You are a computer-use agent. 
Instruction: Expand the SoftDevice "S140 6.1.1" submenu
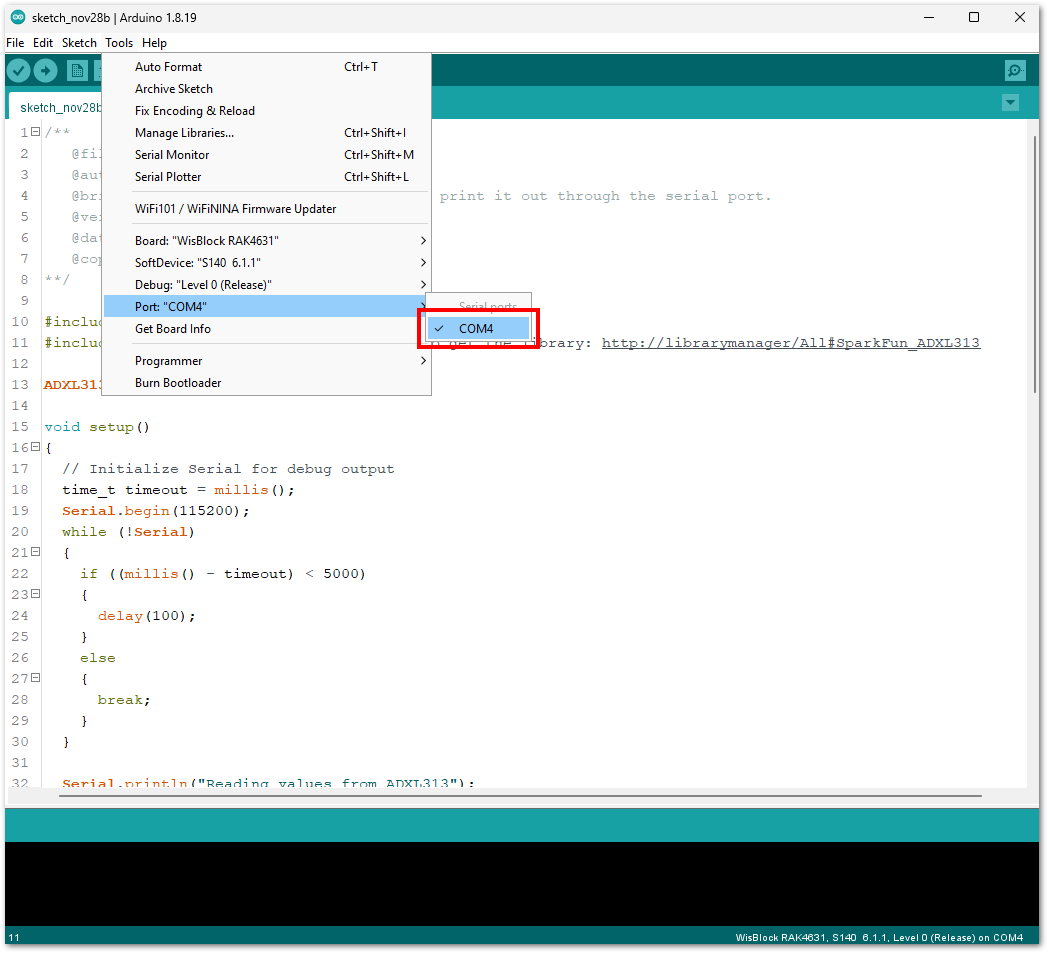[x=266, y=263]
